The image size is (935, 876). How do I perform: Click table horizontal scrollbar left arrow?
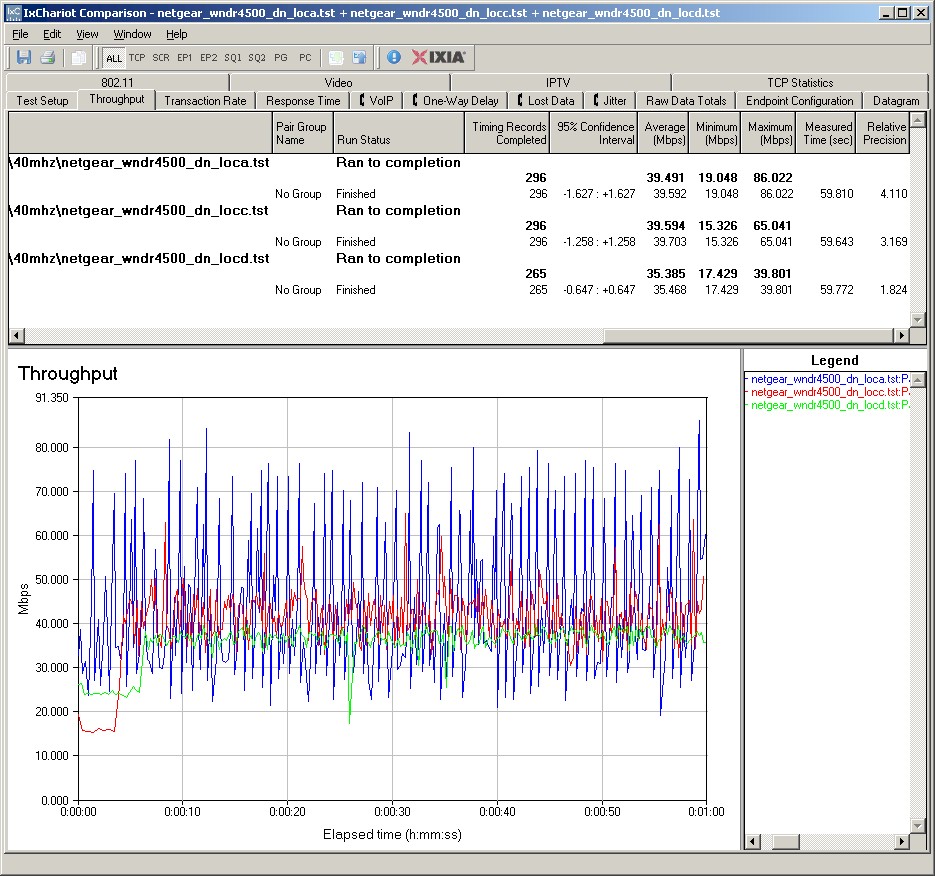click(x=16, y=336)
